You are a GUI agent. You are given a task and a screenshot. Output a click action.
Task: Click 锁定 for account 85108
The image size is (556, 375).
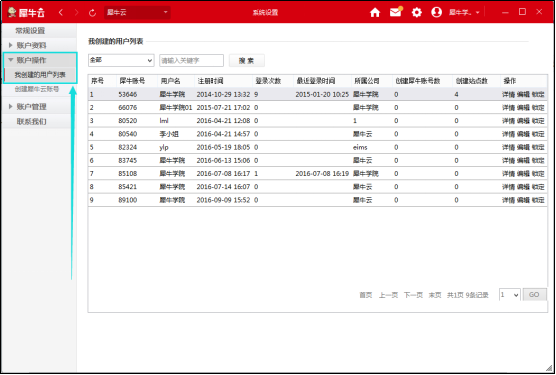(538, 174)
